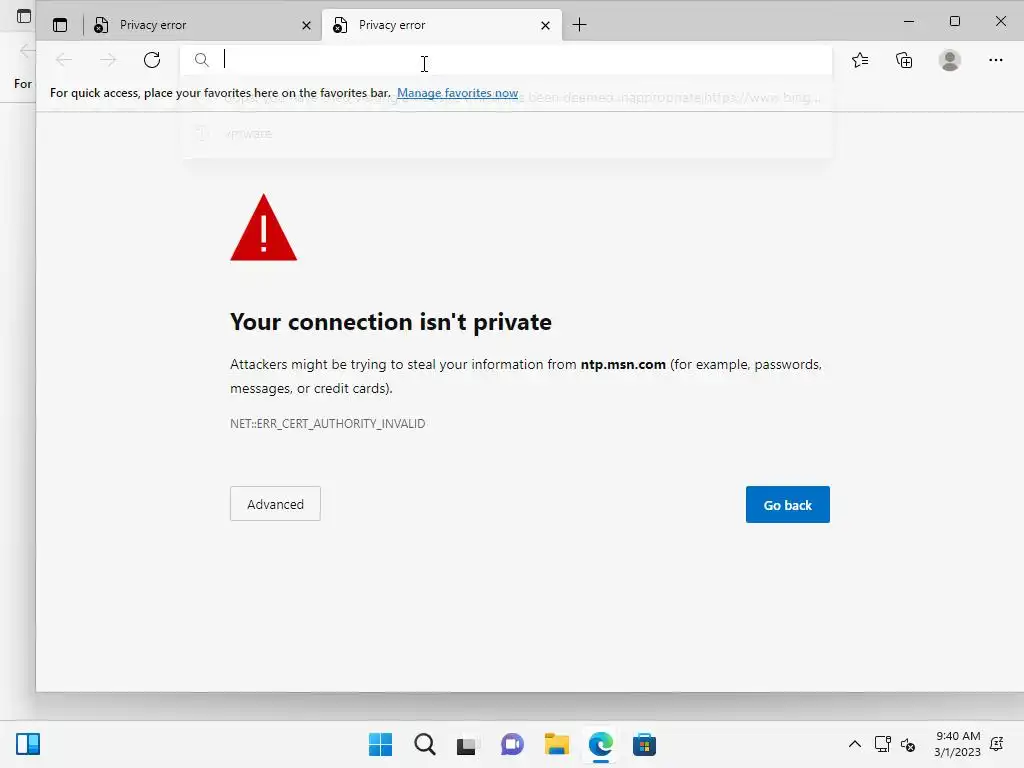Image resolution: width=1024 pixels, height=768 pixels.
Task: Click the Manage favorites now link
Action: (x=457, y=93)
